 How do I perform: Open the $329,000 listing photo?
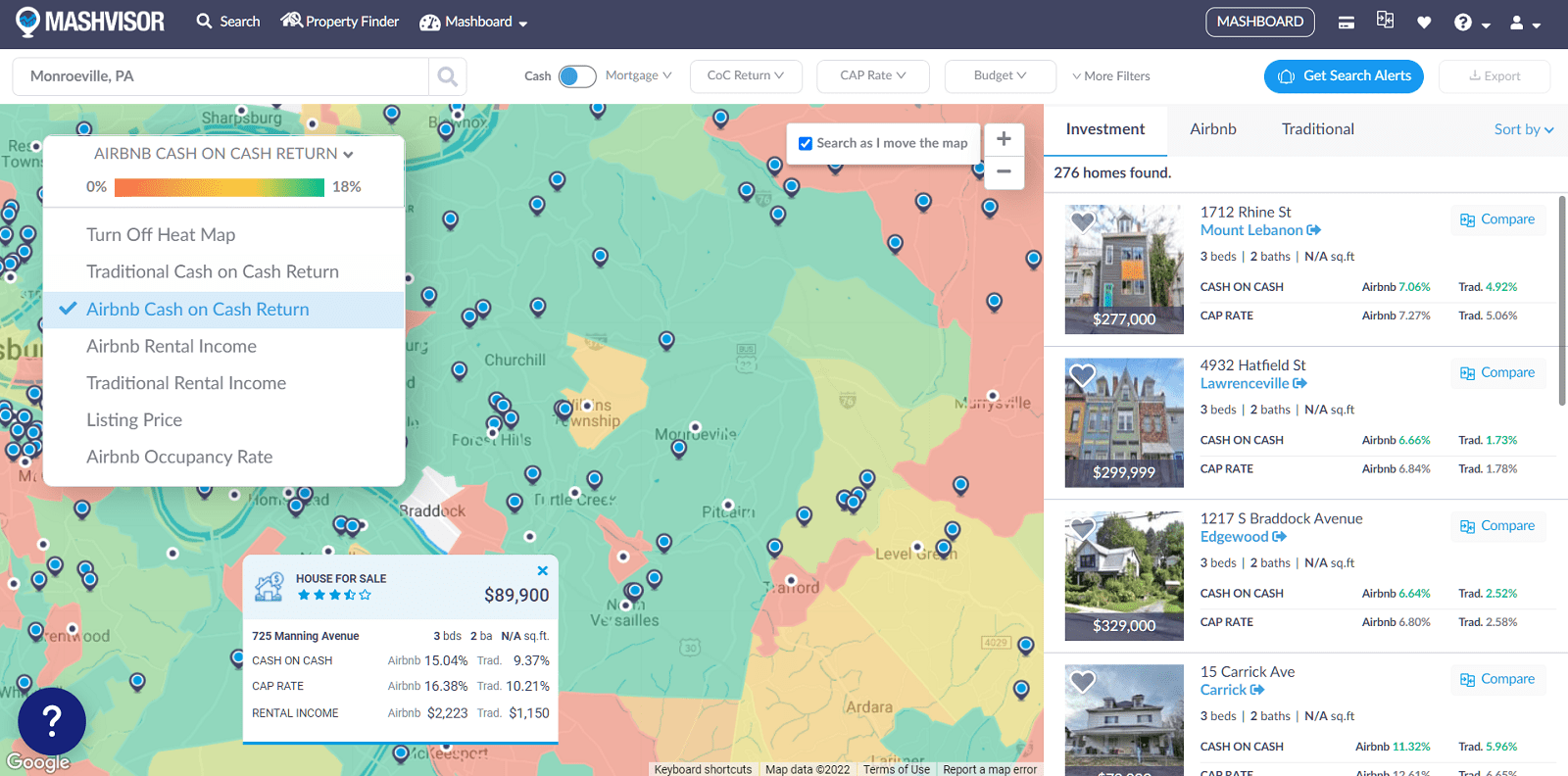pyautogui.click(x=1124, y=576)
